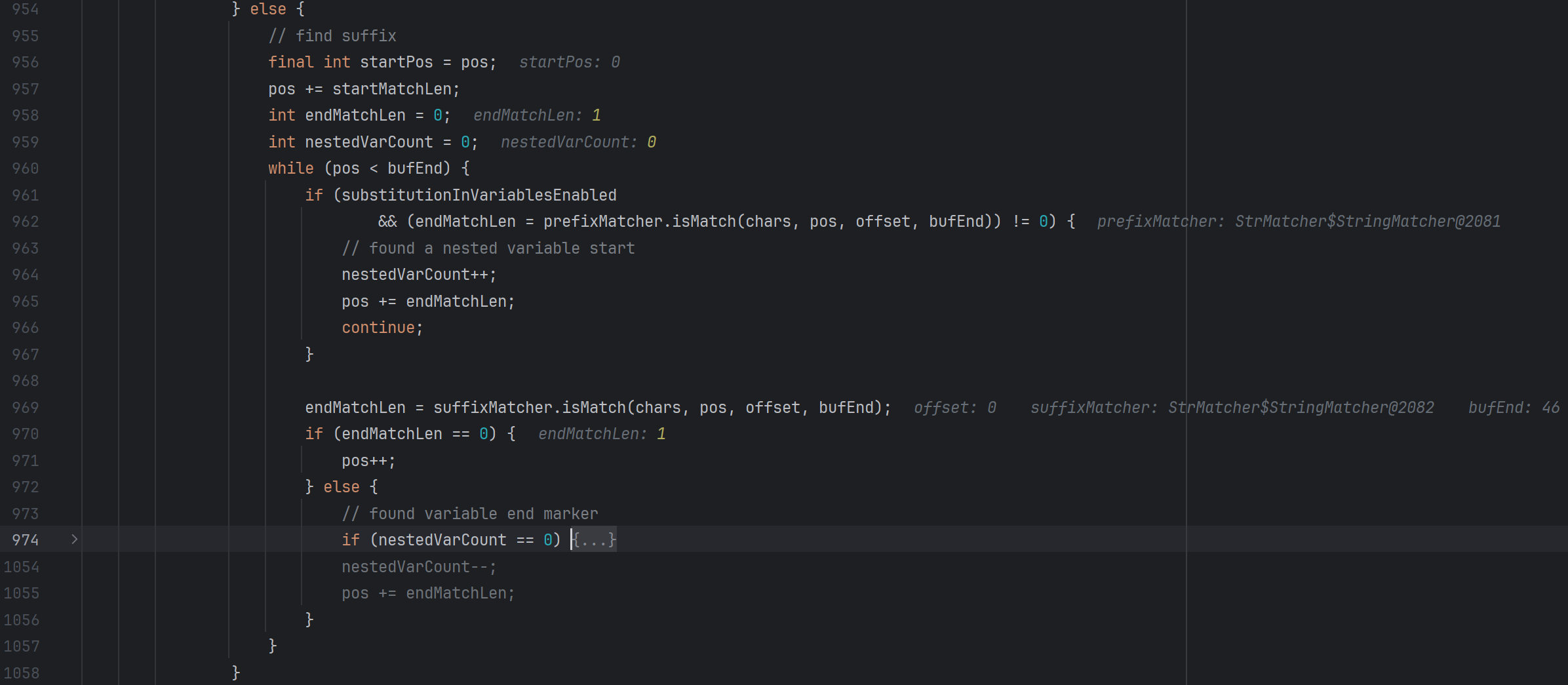The image size is (1568, 685).
Task: Click line number 969 in the gutter
Action: pos(26,408)
